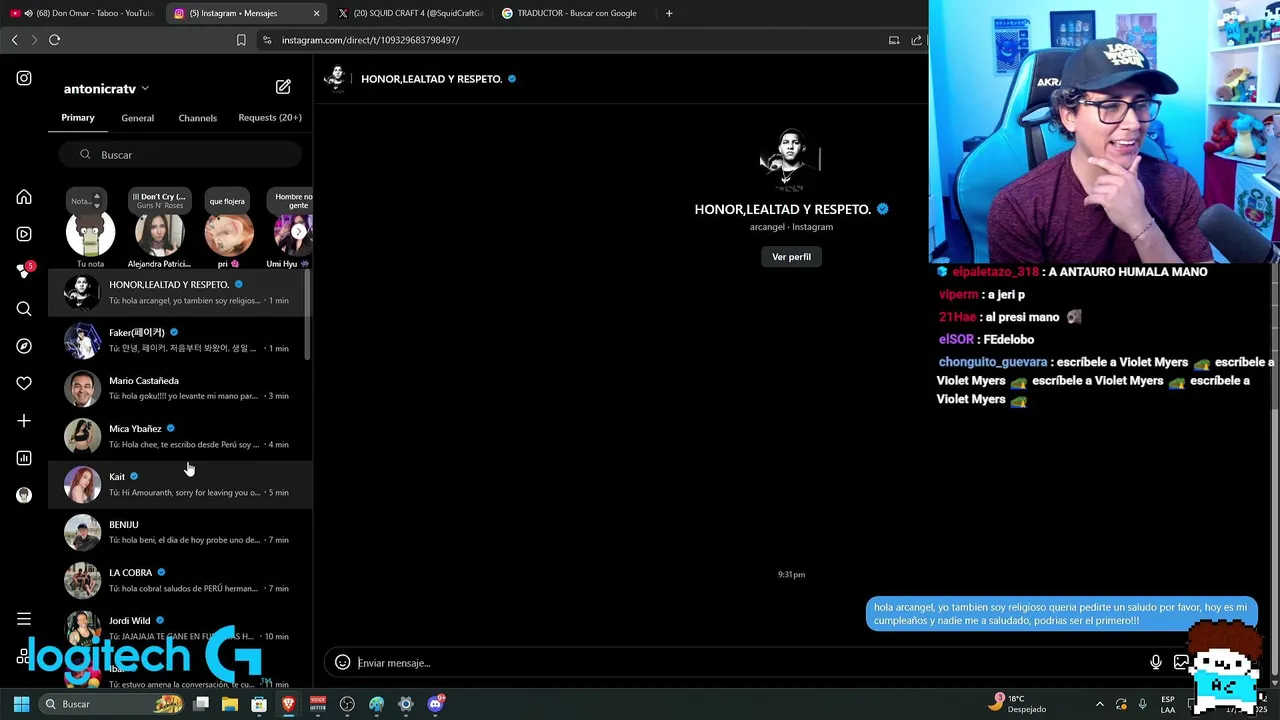Open Tu nota avatar to add note
The image size is (1280, 720).
tap(90, 235)
